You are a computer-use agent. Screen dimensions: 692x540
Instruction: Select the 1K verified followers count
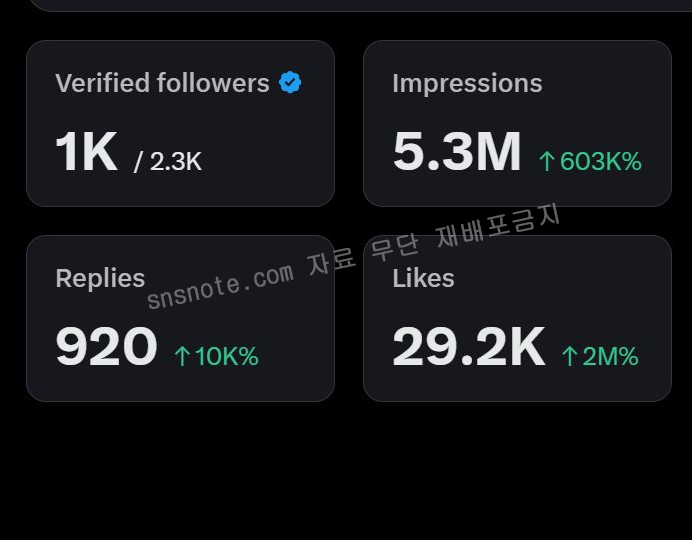click(x=86, y=151)
